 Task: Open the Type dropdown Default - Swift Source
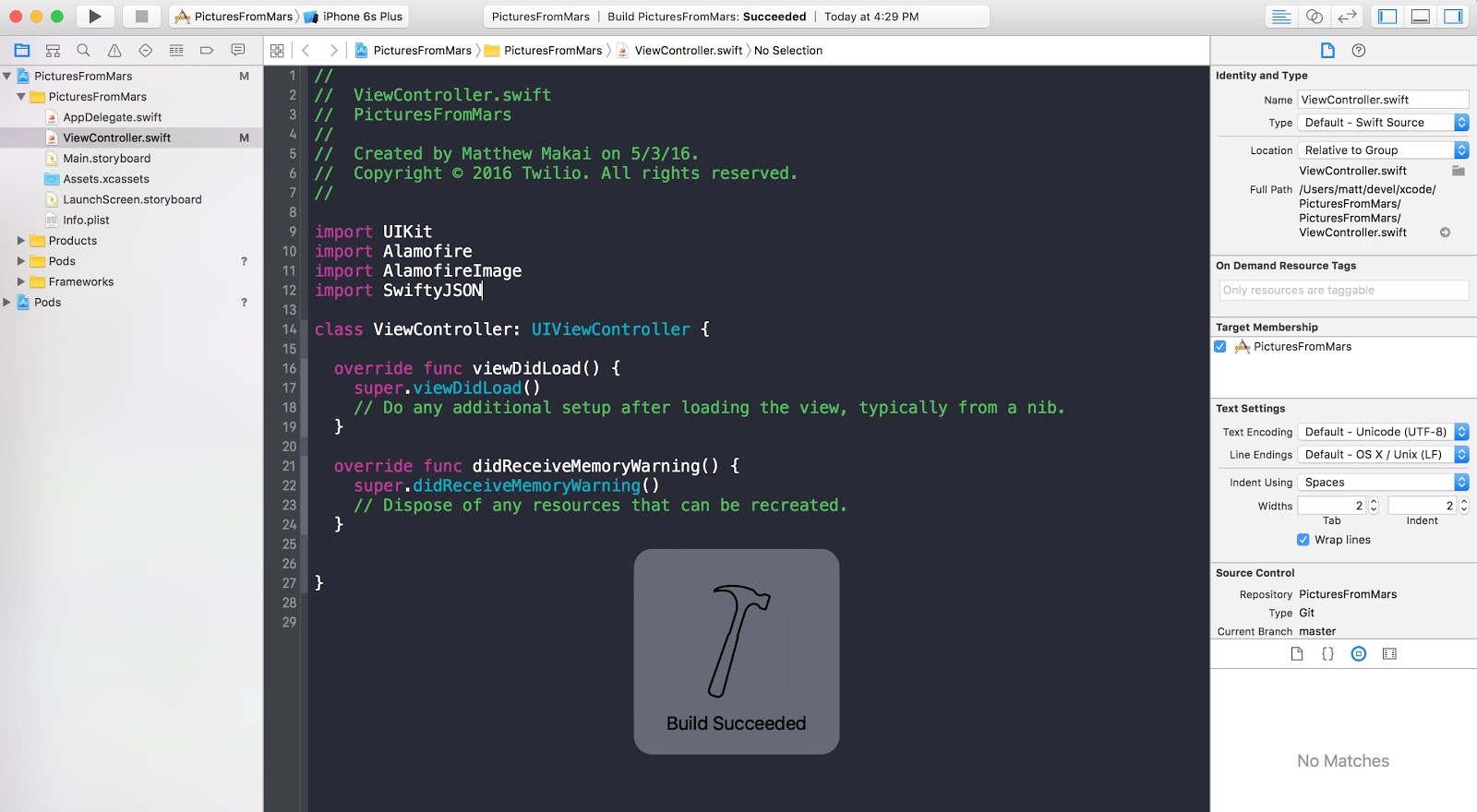(x=1383, y=123)
